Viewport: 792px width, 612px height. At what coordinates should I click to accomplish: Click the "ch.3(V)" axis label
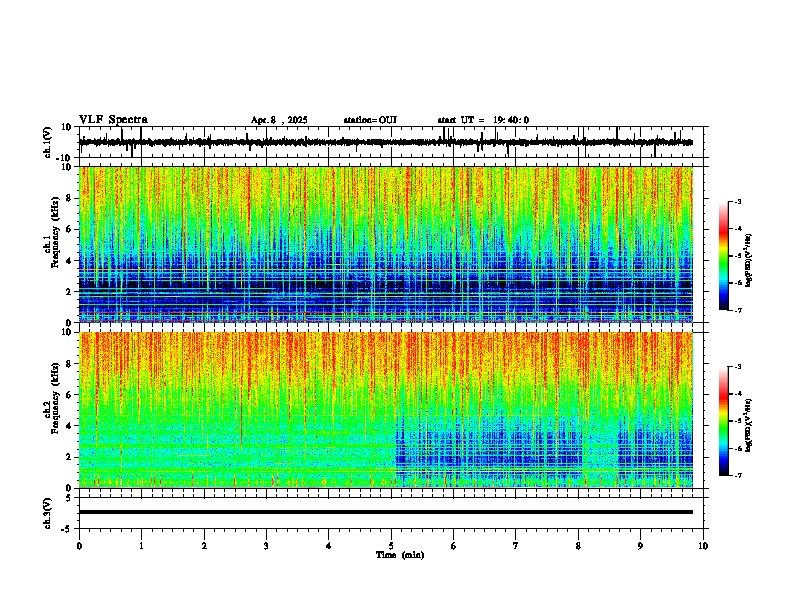48,513
